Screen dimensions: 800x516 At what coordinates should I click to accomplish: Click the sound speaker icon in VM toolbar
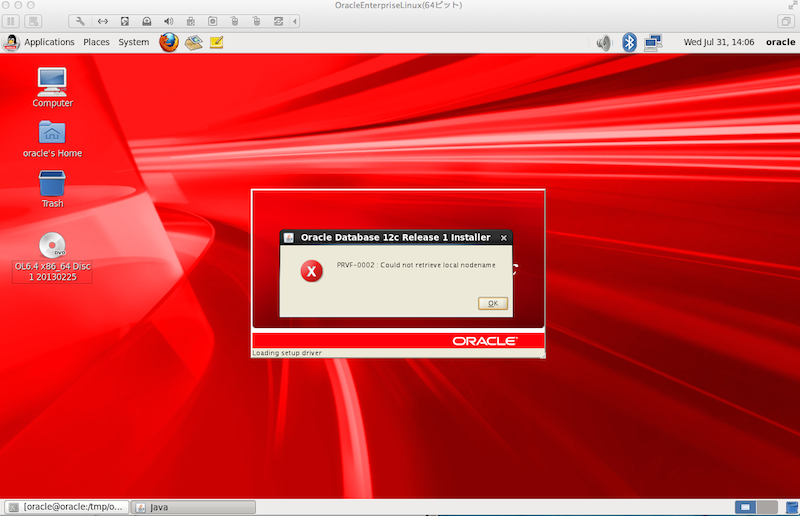(168, 21)
